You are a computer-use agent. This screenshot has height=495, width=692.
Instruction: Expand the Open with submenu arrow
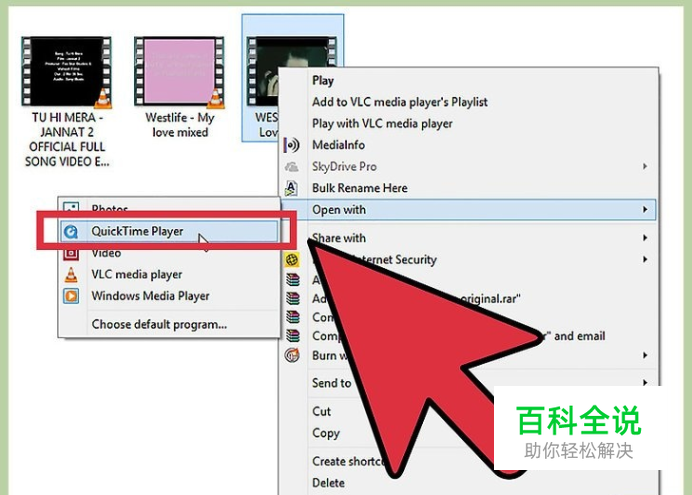coord(645,210)
